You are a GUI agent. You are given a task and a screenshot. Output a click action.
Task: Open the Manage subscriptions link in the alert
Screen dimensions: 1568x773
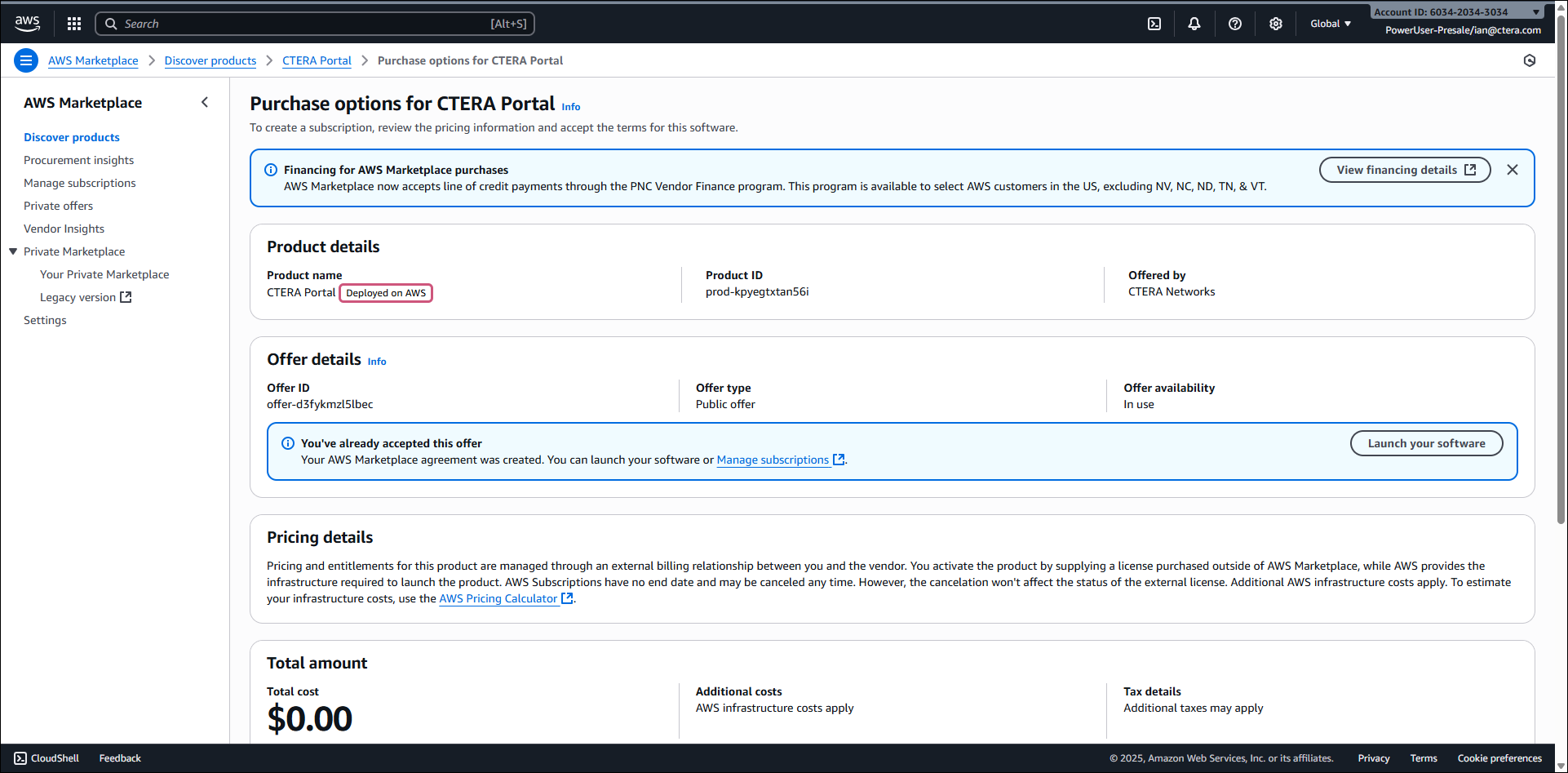pos(781,460)
